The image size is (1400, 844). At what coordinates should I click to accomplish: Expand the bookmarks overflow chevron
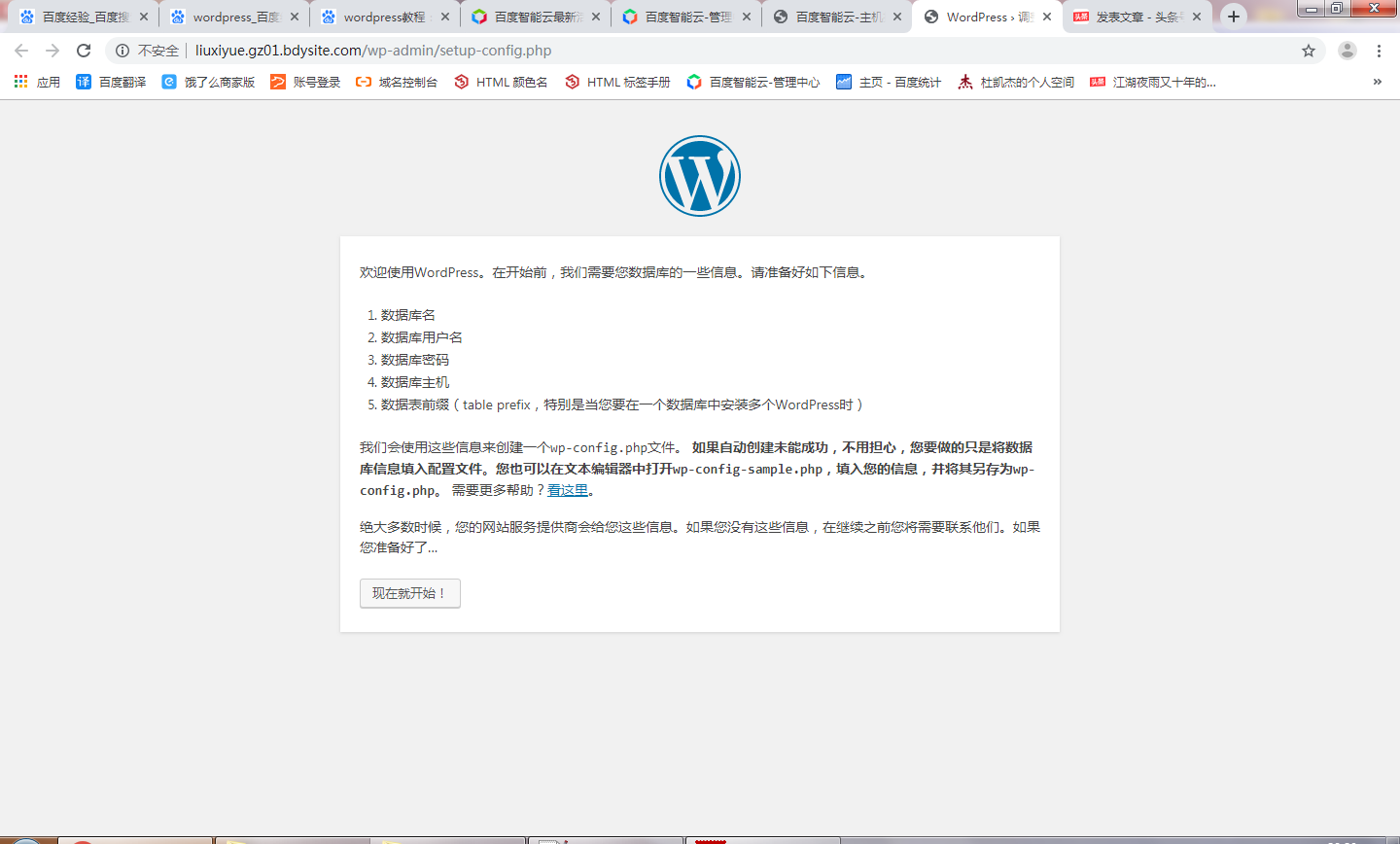[1377, 83]
